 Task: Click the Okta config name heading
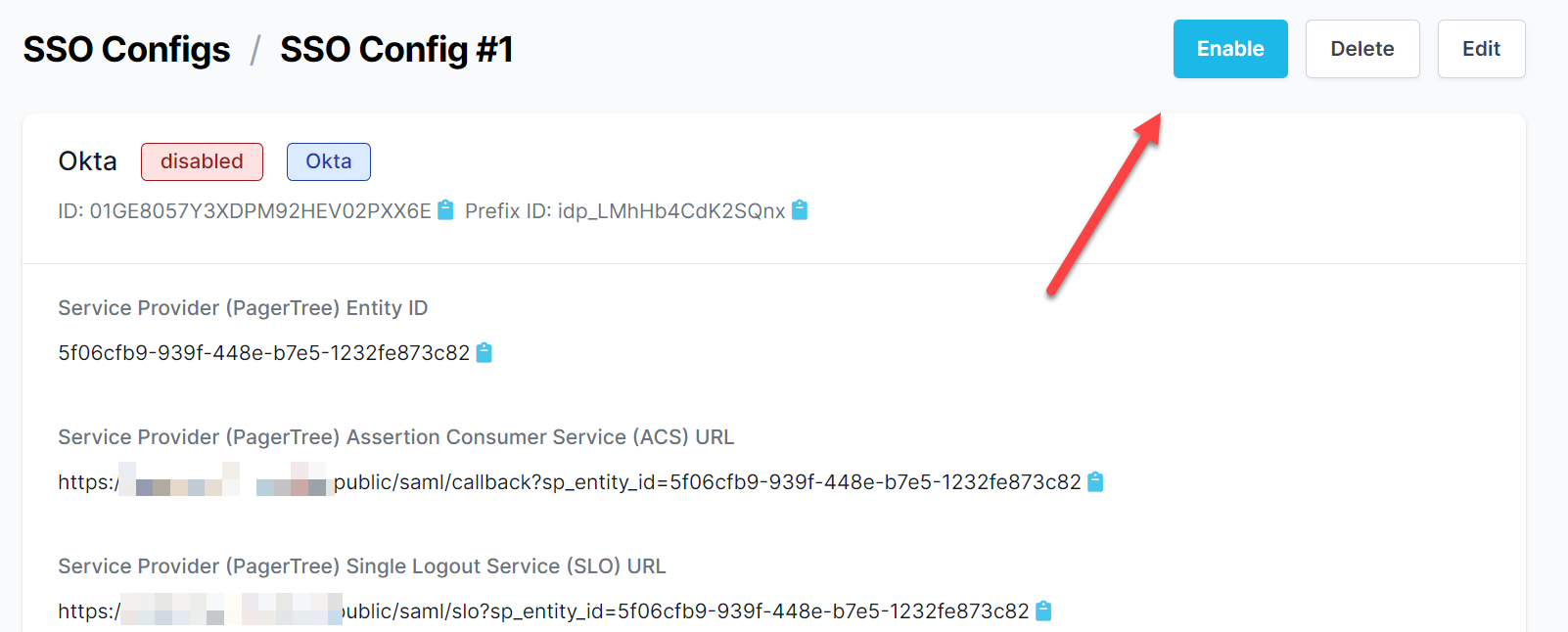88,161
